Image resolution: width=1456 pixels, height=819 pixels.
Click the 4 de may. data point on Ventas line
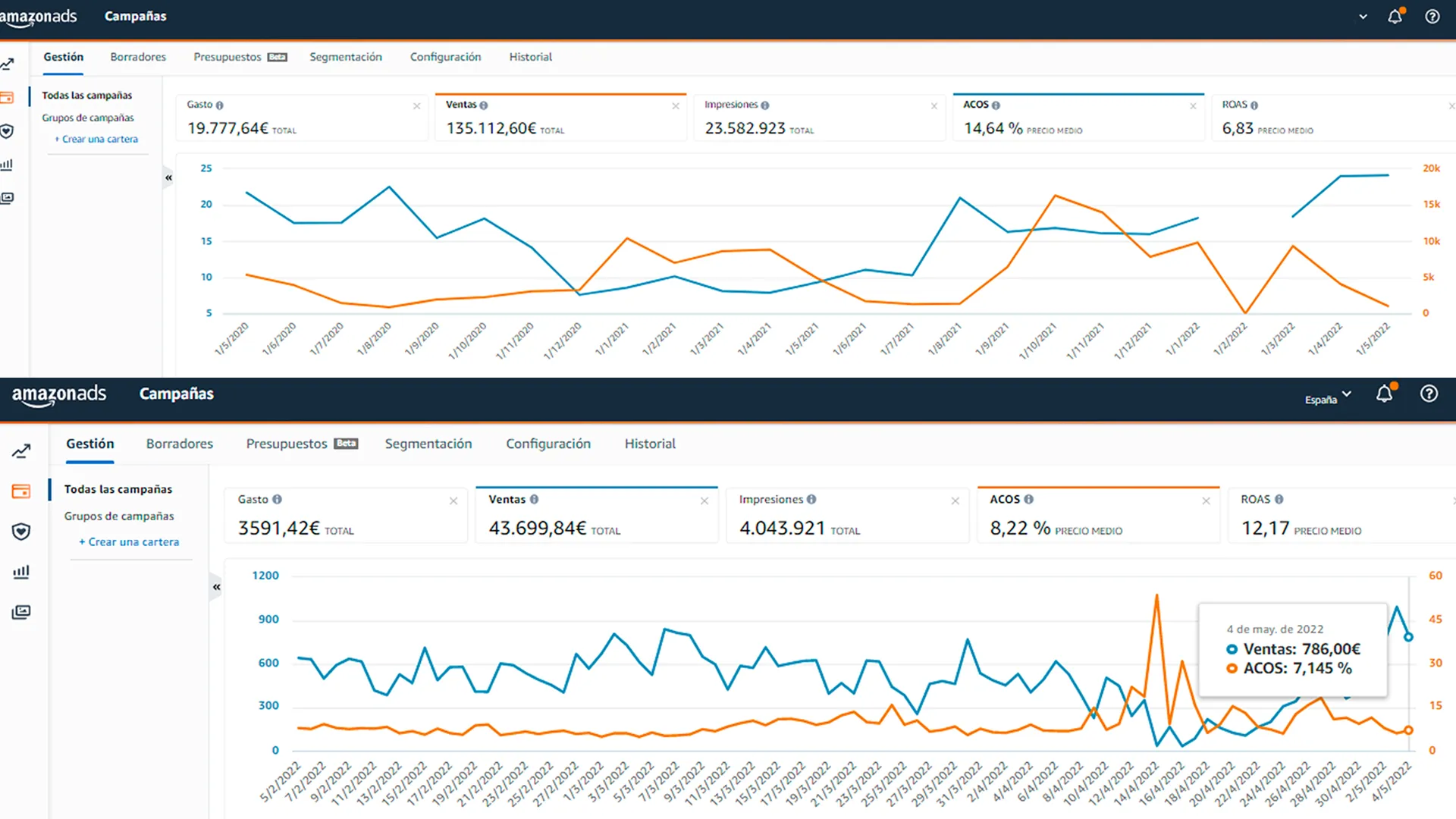click(1408, 637)
